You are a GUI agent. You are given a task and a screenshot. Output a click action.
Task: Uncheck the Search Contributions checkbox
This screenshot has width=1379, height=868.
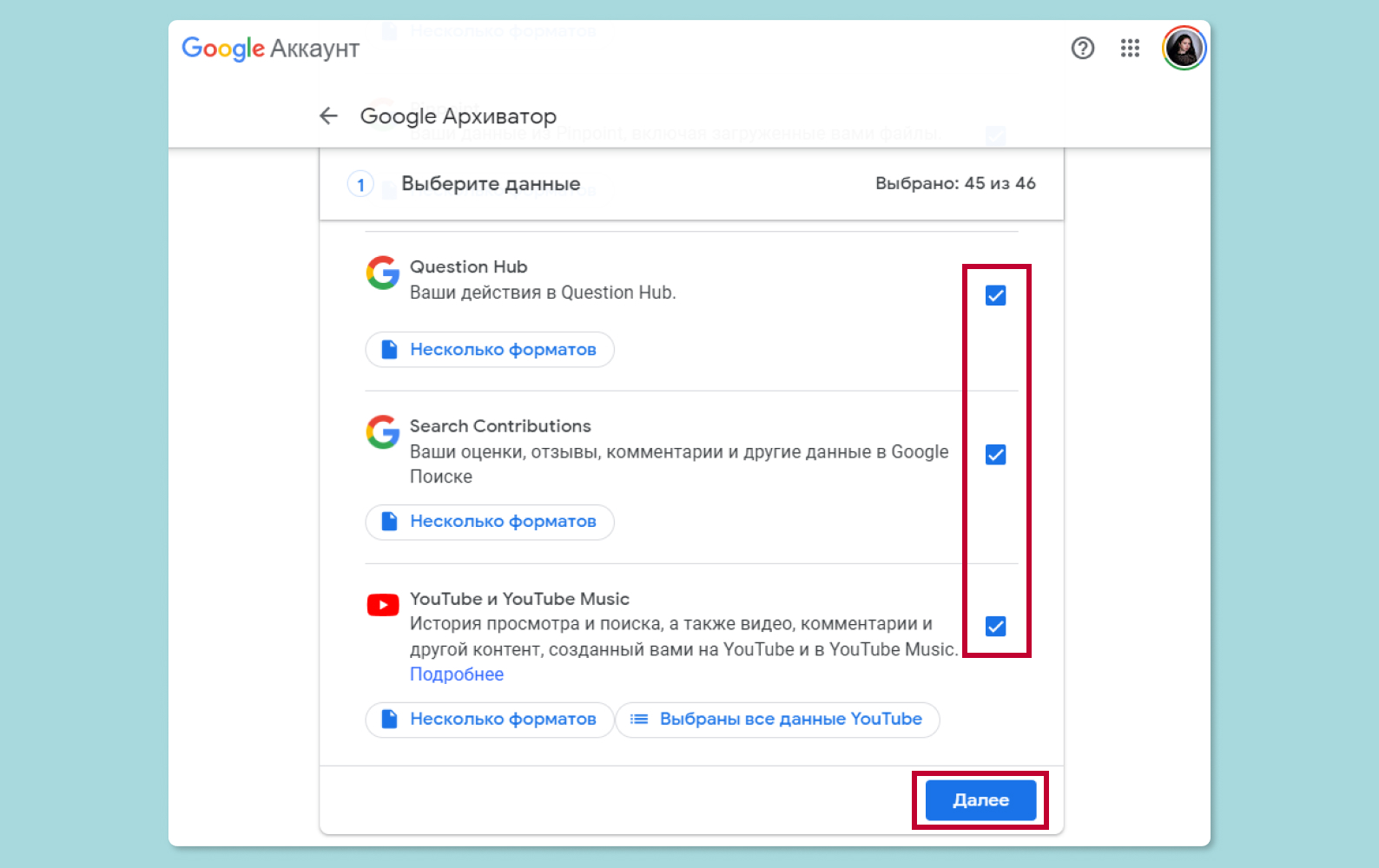(996, 454)
